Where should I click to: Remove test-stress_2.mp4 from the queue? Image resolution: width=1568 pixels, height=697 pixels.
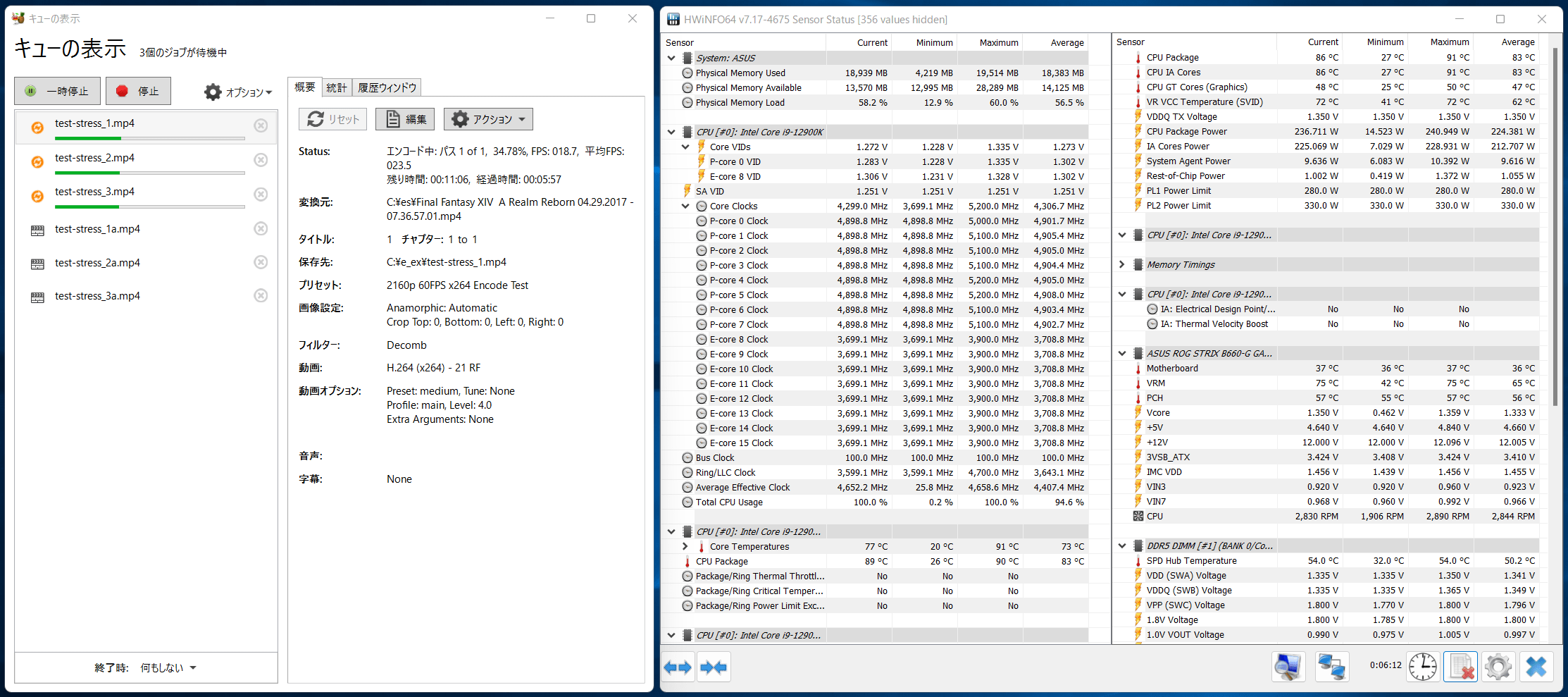[x=261, y=160]
